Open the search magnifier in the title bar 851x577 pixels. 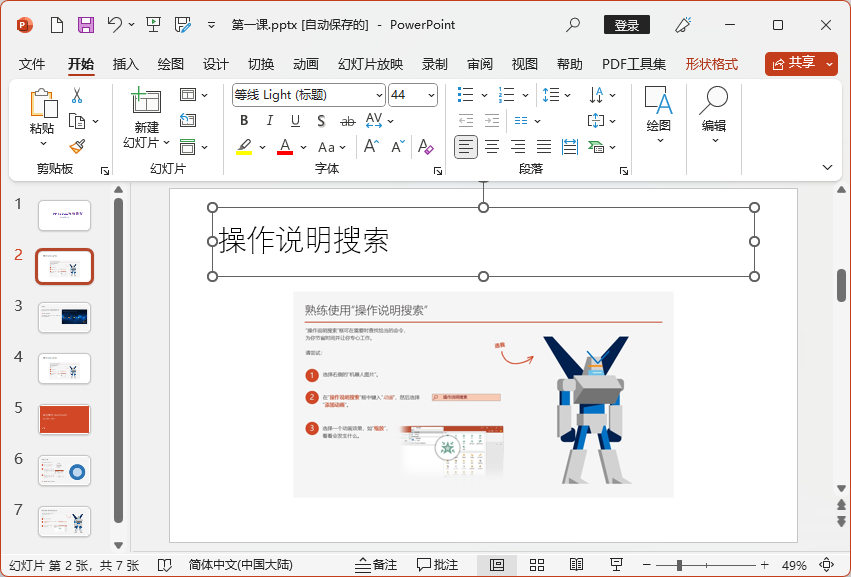(x=573, y=25)
